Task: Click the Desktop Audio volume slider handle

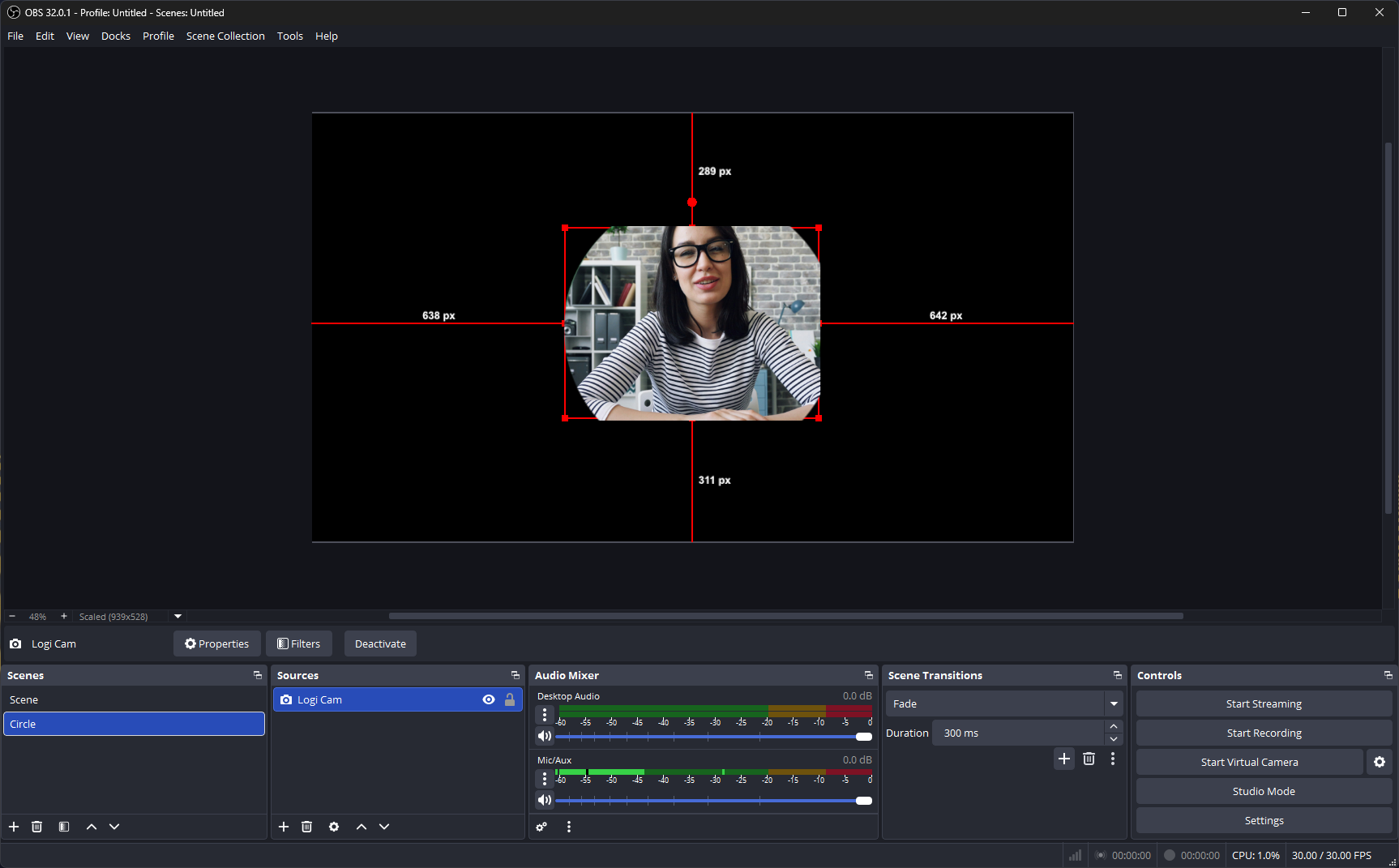Action: 864,737
